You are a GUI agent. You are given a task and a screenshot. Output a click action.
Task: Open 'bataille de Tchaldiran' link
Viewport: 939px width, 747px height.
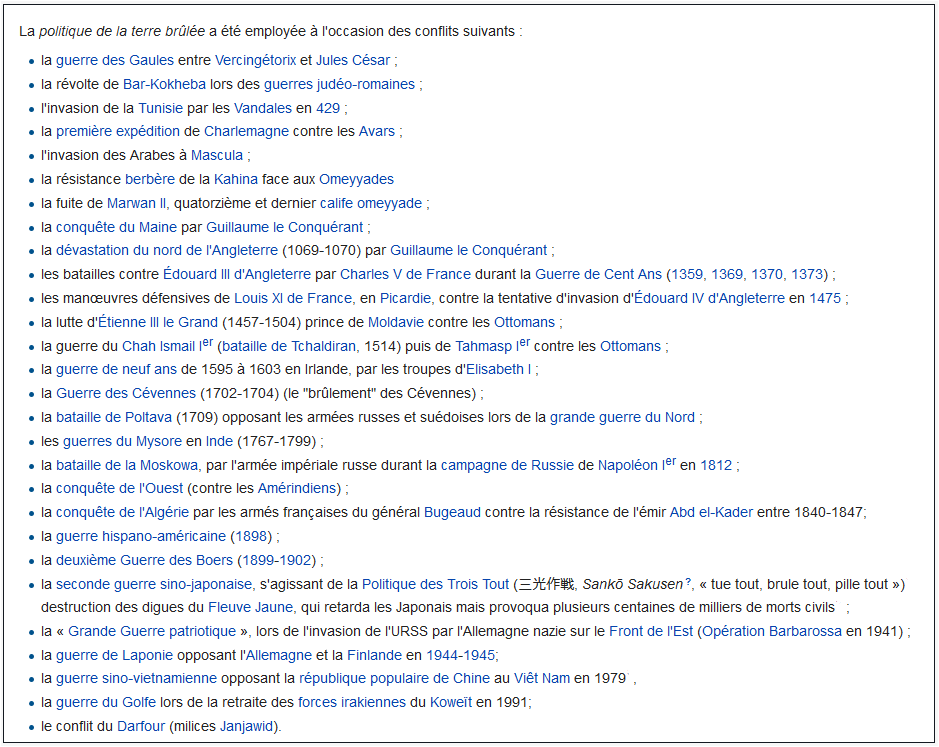point(289,346)
